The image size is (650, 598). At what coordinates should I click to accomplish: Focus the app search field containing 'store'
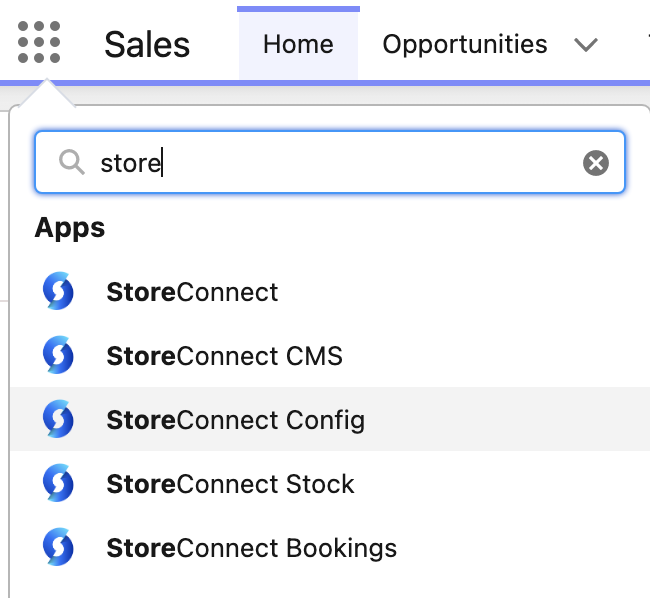(330, 162)
